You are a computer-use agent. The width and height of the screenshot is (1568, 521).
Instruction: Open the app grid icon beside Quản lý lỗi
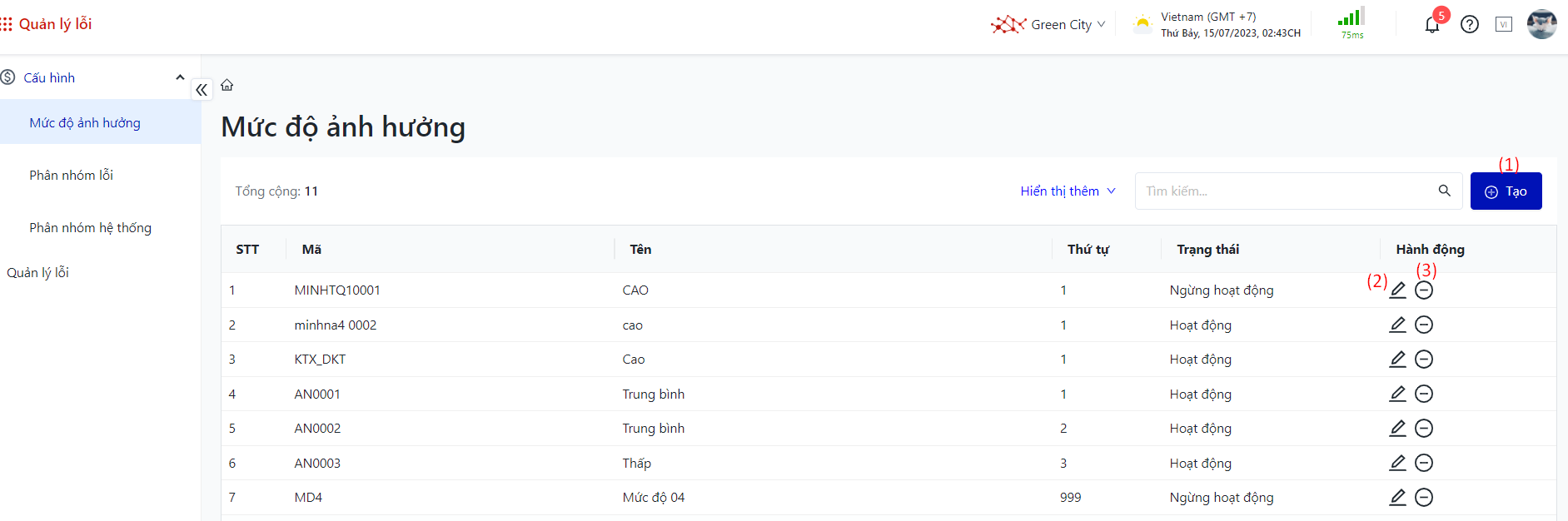point(7,24)
